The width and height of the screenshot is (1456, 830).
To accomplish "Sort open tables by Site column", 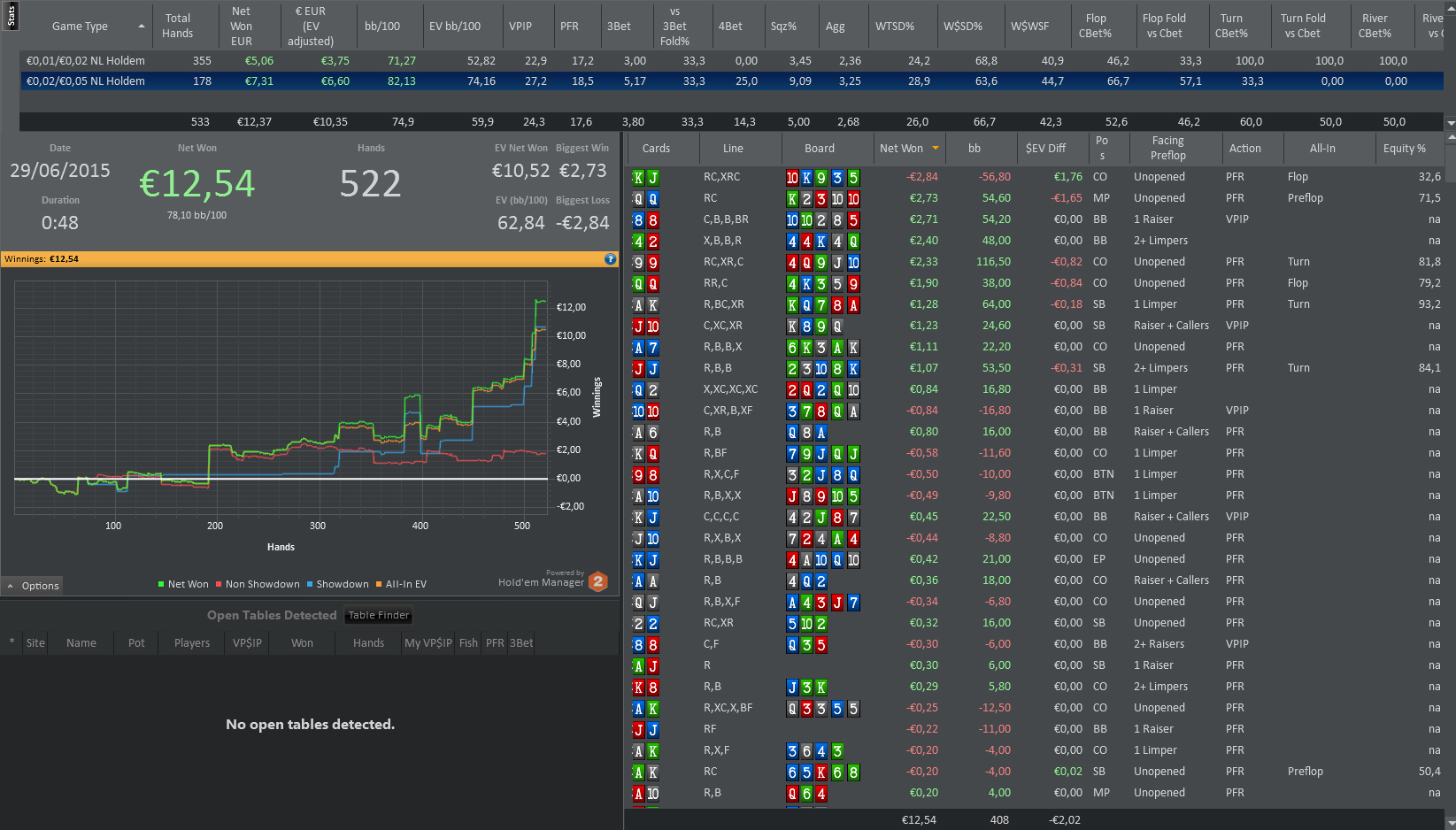I will coord(35,642).
